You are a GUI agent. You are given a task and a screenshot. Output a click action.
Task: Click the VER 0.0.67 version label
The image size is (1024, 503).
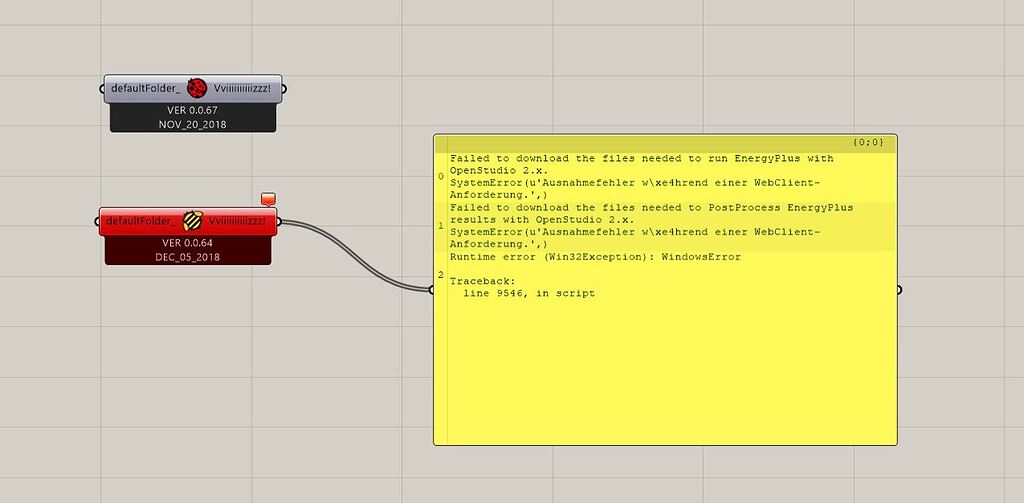pyautogui.click(x=192, y=110)
